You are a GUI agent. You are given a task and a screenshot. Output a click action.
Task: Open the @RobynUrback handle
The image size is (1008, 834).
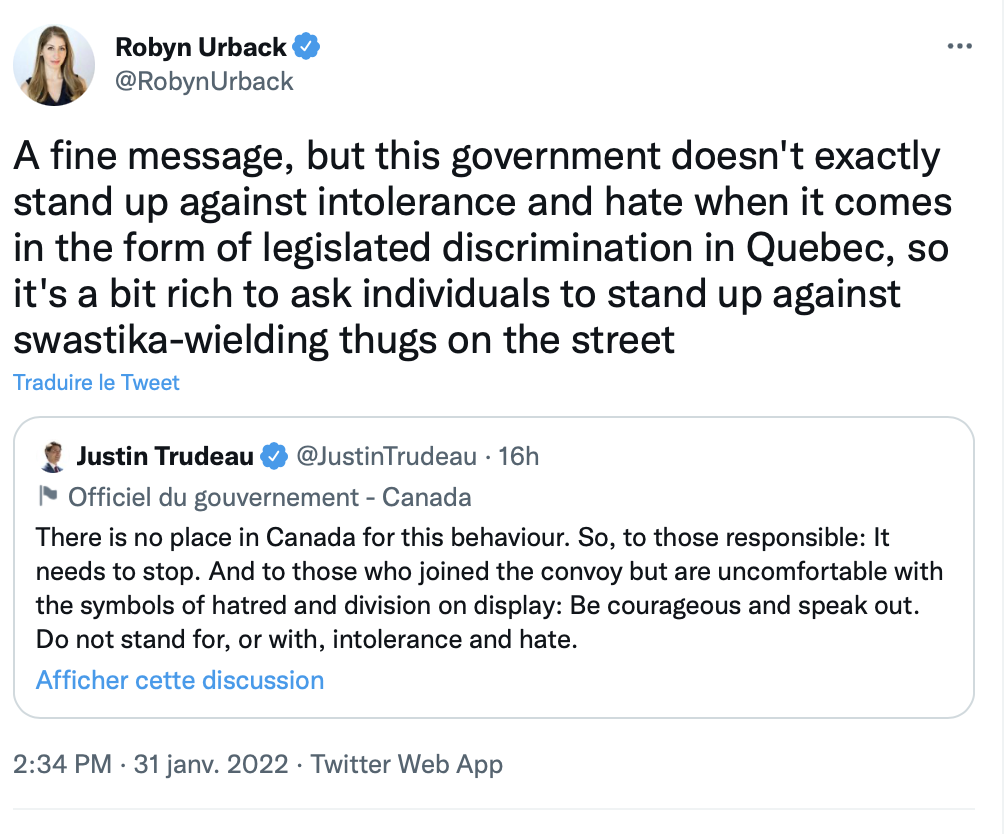click(x=204, y=82)
